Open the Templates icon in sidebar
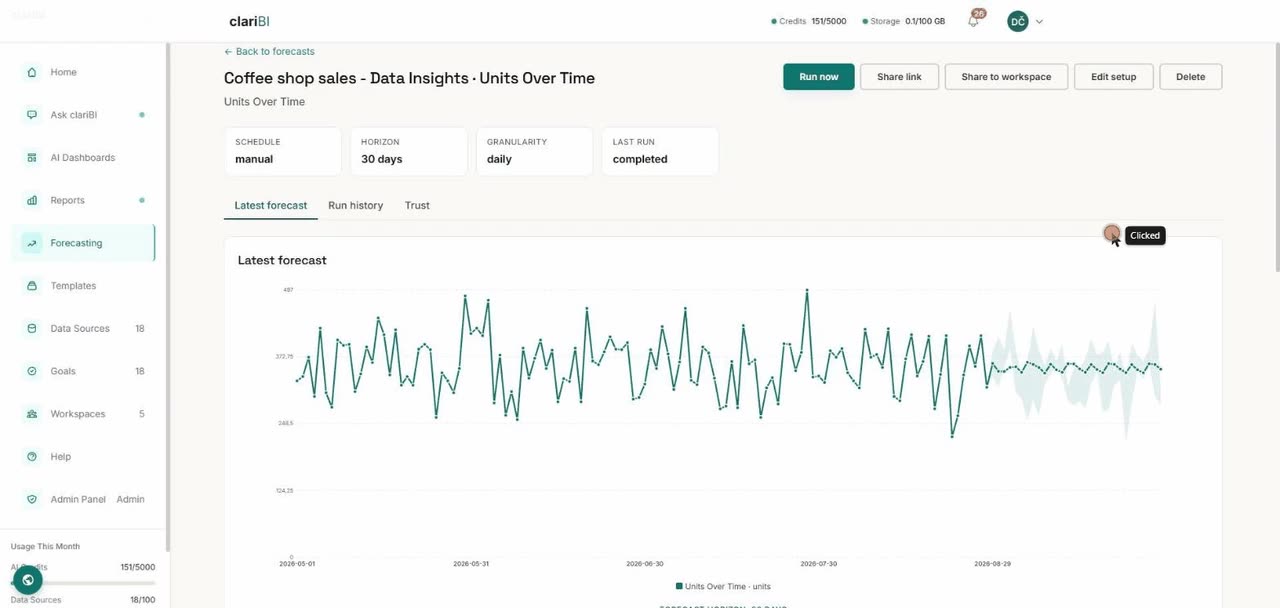 (x=32, y=286)
